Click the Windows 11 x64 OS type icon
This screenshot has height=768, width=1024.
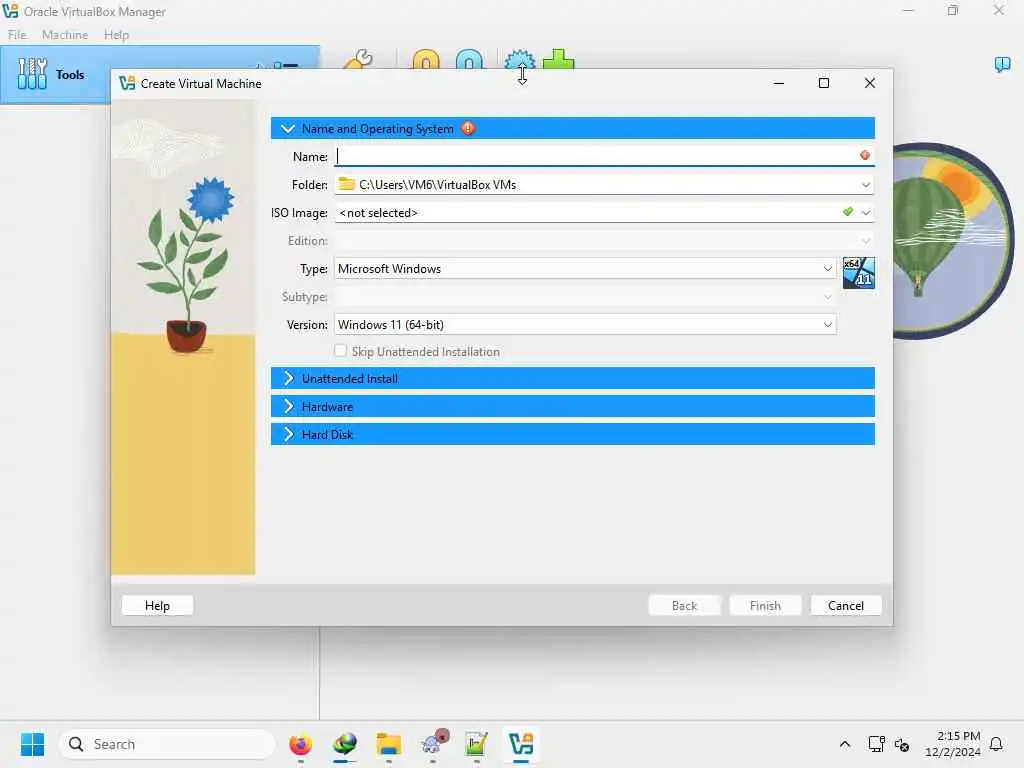click(x=858, y=273)
